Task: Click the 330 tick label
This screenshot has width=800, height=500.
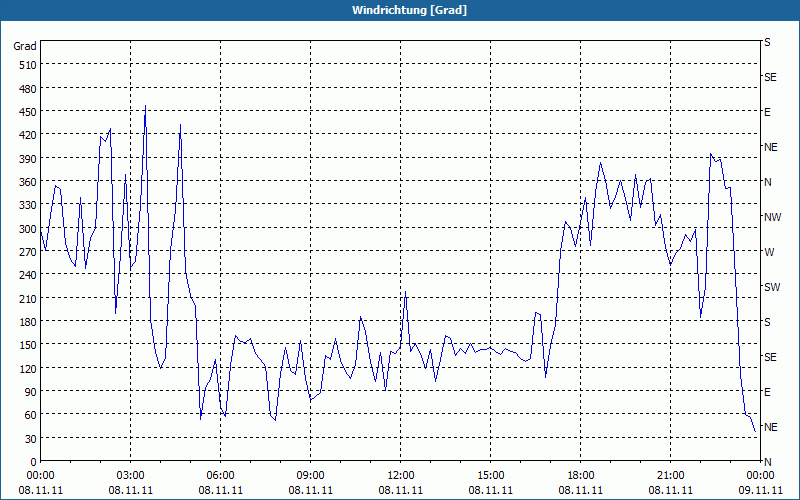Action: pyautogui.click(x=28, y=205)
